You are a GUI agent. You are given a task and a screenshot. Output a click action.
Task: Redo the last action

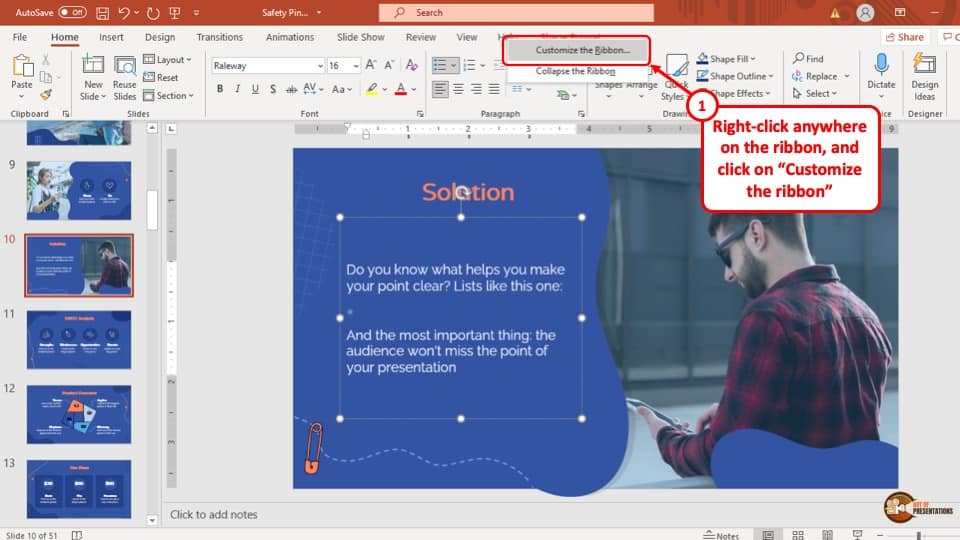pyautogui.click(x=153, y=12)
